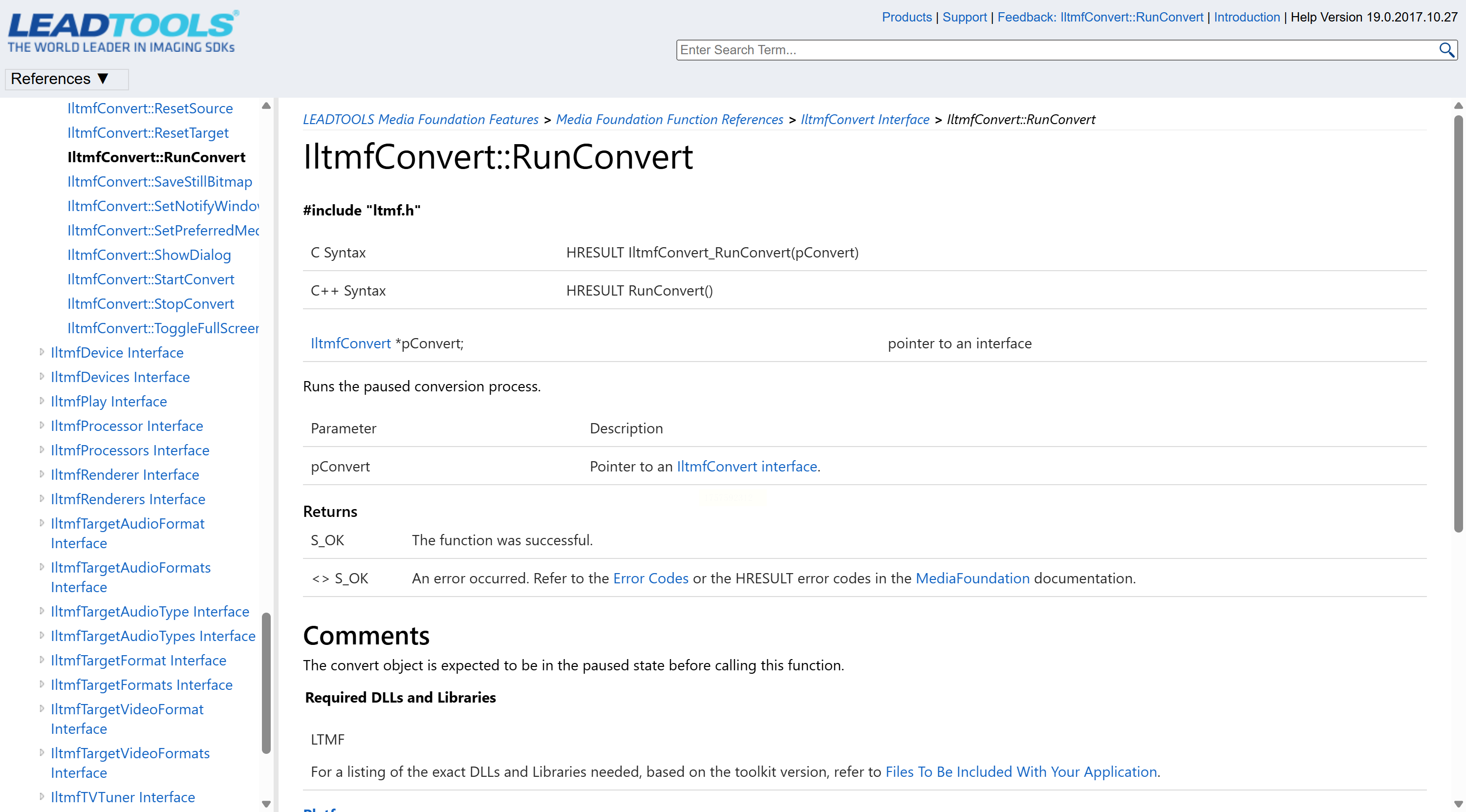Expand the IltmfDevices Interface node
This screenshot has height=812, width=1466.
(x=42, y=377)
